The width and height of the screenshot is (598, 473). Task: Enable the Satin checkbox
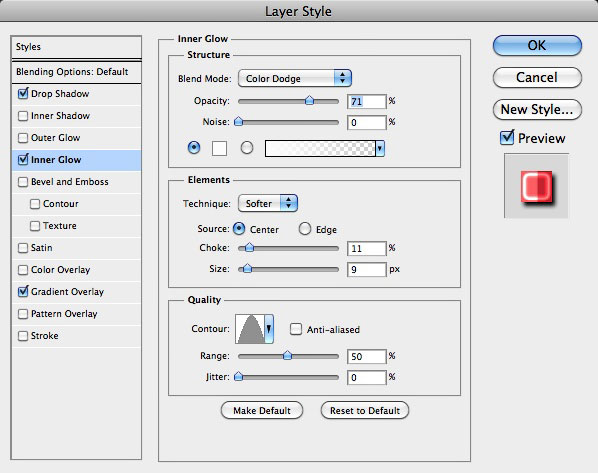23,248
